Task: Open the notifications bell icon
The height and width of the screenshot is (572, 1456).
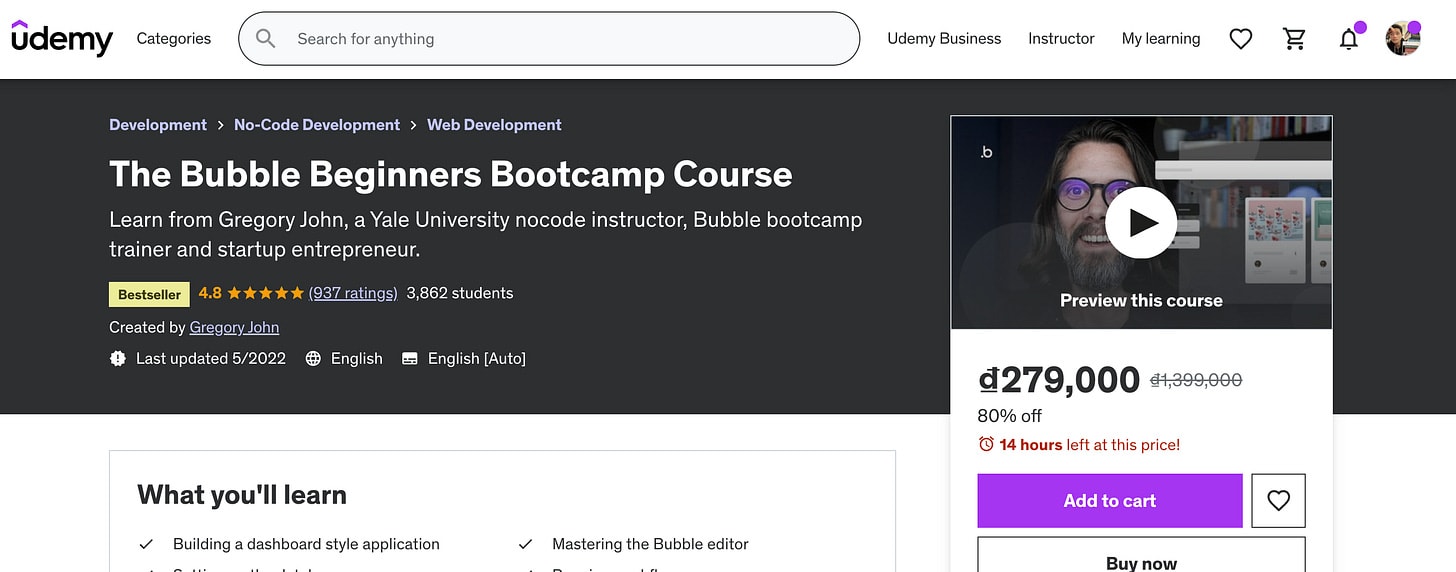Action: click(1349, 38)
